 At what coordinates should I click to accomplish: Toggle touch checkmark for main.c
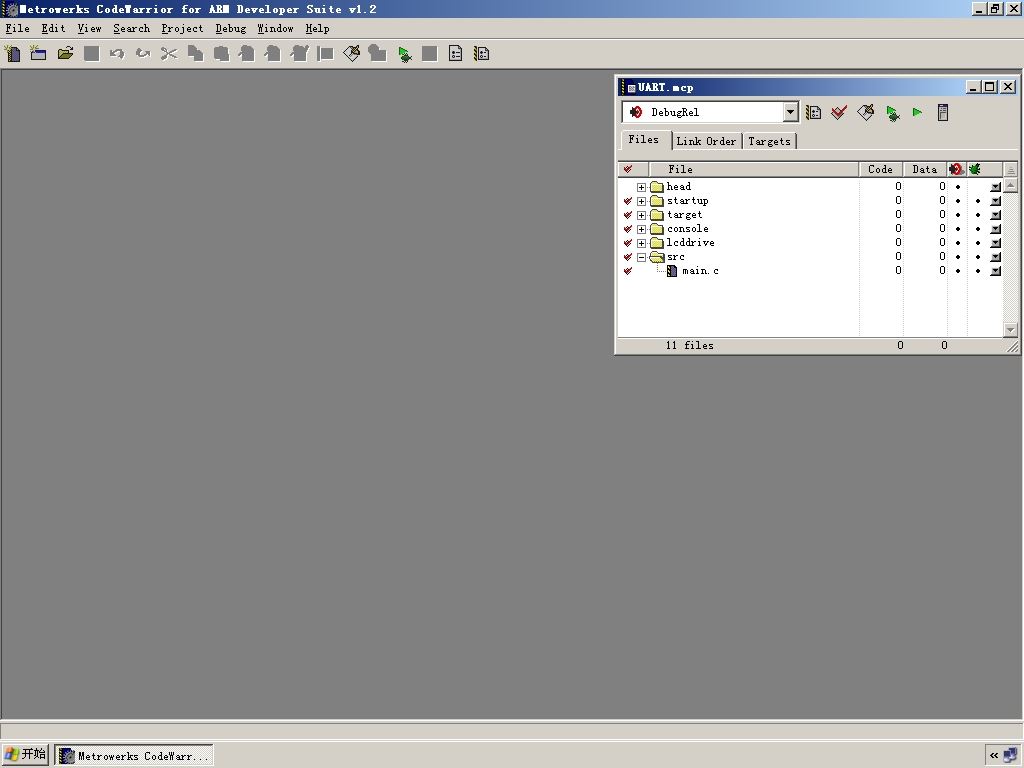coord(628,271)
